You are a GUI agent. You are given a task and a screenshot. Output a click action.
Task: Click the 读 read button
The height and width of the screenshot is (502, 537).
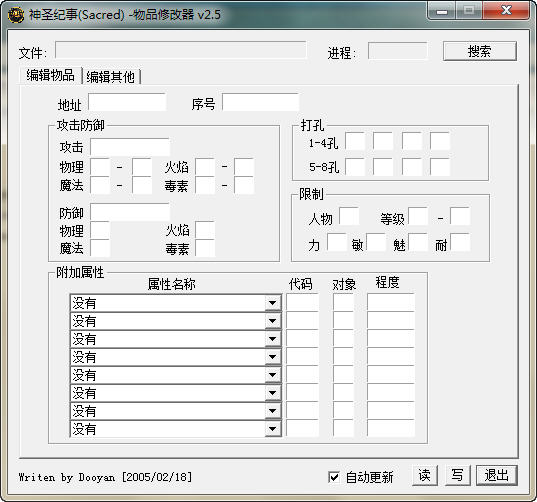click(x=424, y=475)
